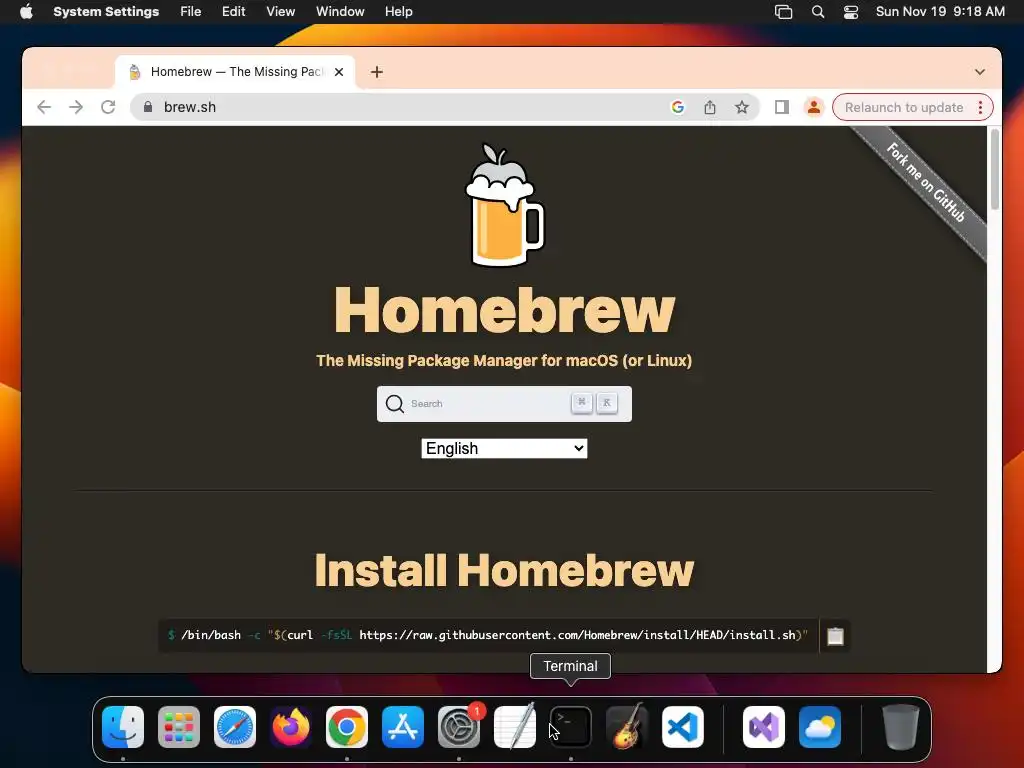
Task: Open Control Center in menu bar
Action: [x=851, y=12]
